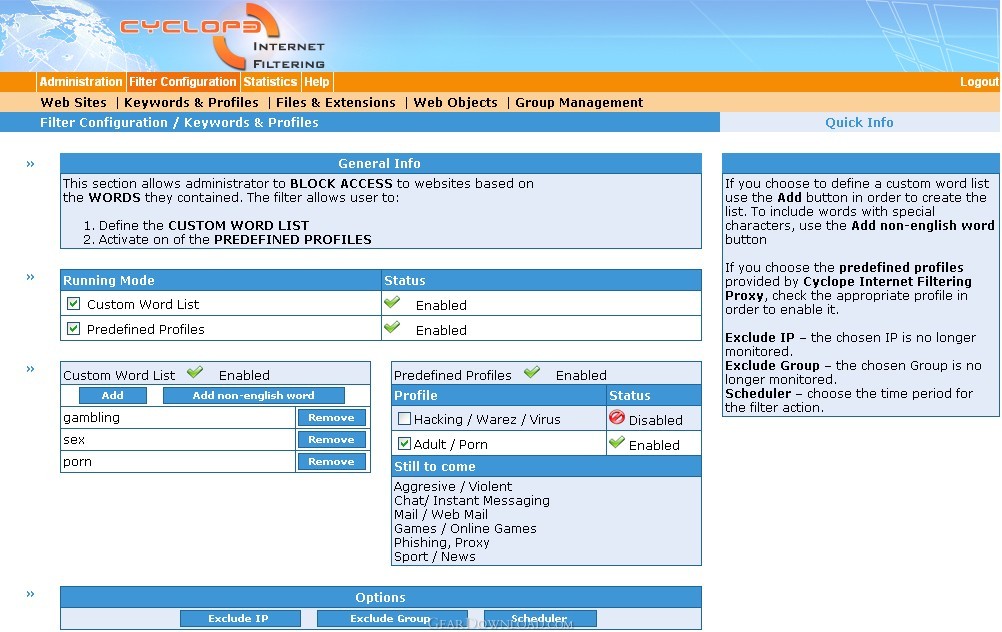Click the Exclude Group button
Image resolution: width=1002 pixels, height=632 pixels.
(392, 619)
